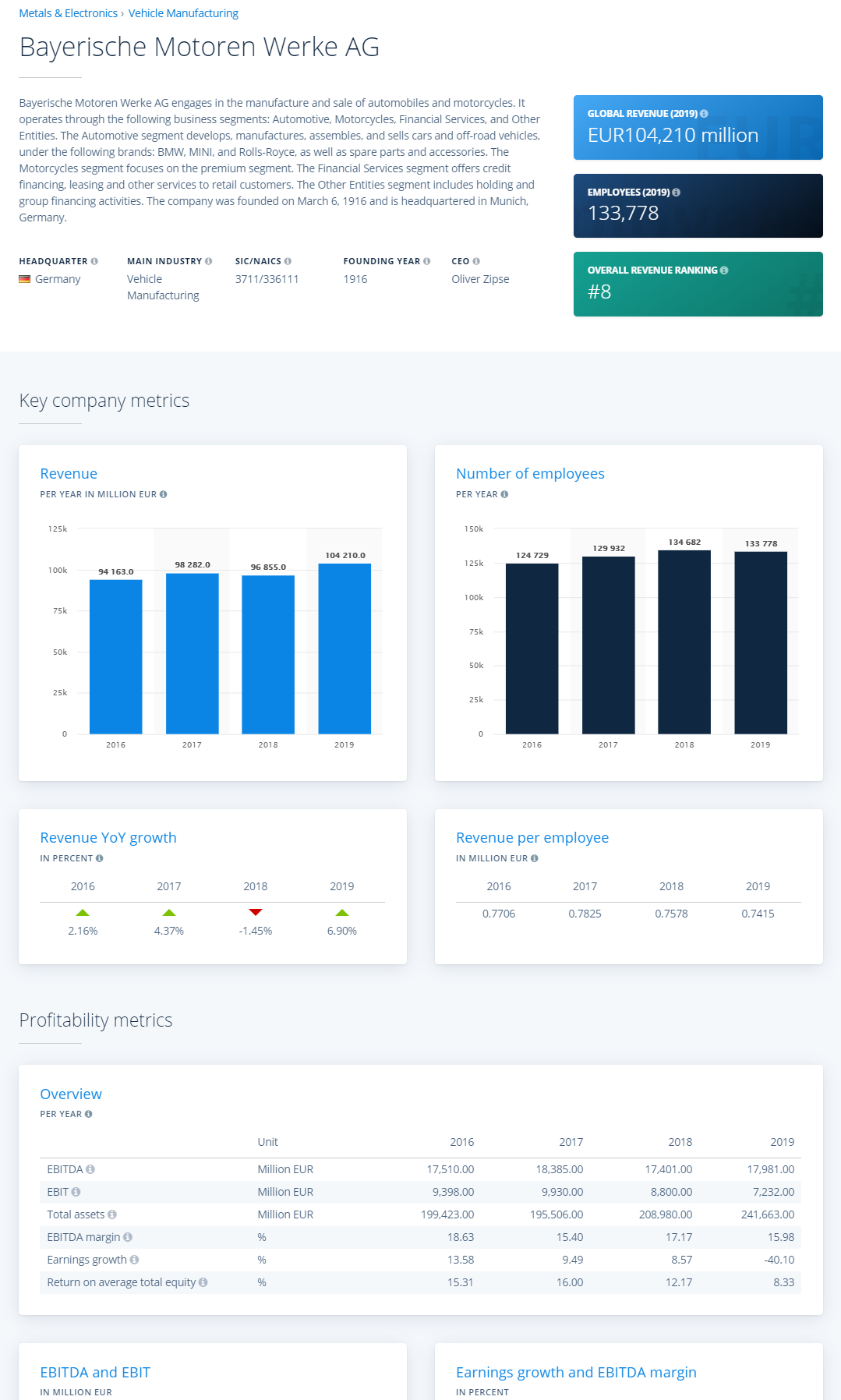This screenshot has height=1400, width=841.
Task: Click info icon beside Global Revenue (2019)
Action: click(704, 114)
